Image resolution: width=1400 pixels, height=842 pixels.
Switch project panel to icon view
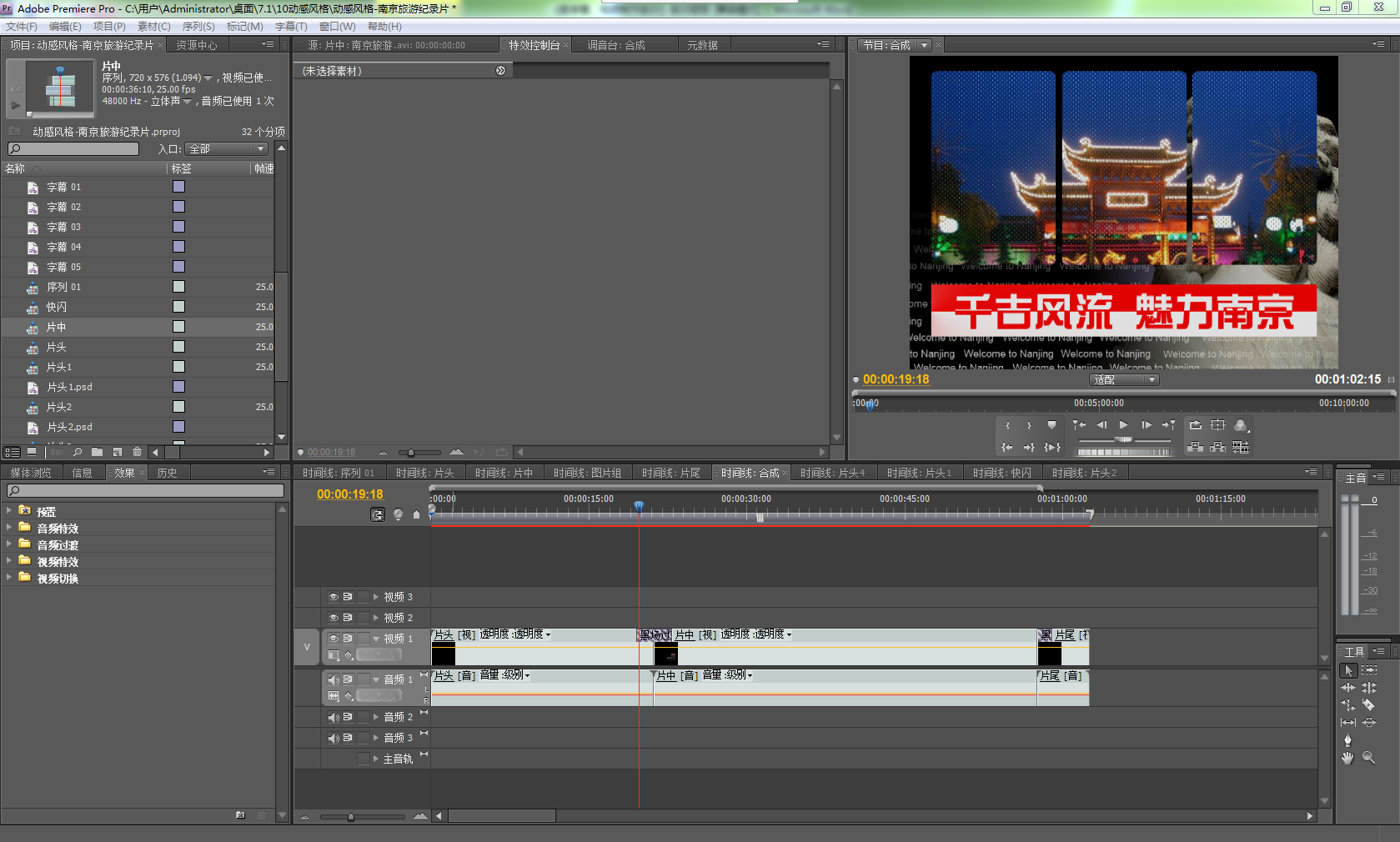[32, 452]
